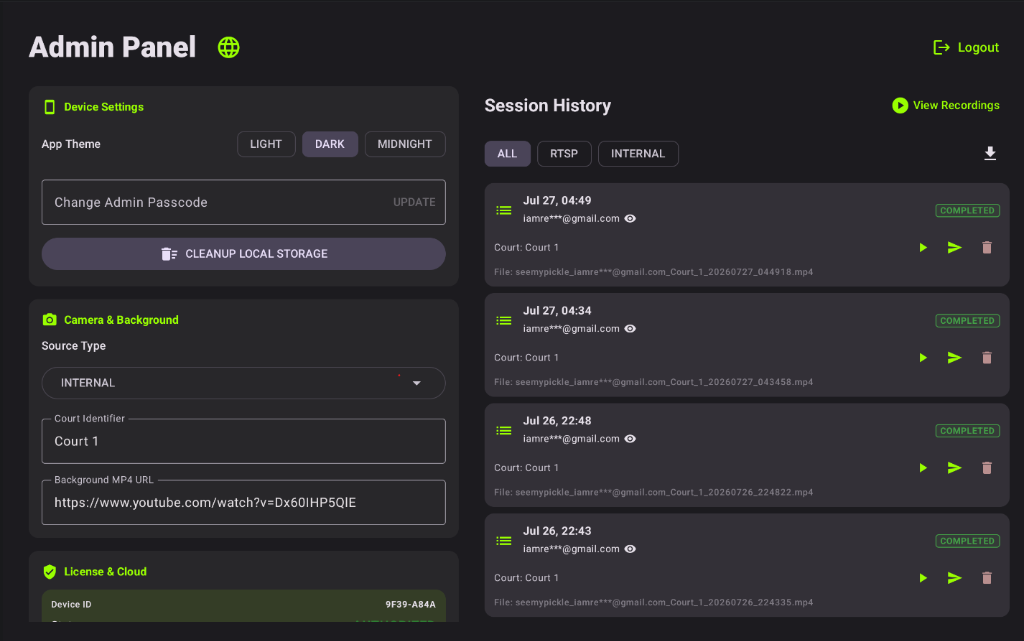Reveal email for Jul 27, 04:49 session
Screen dimensions: 1024x641
point(630,219)
